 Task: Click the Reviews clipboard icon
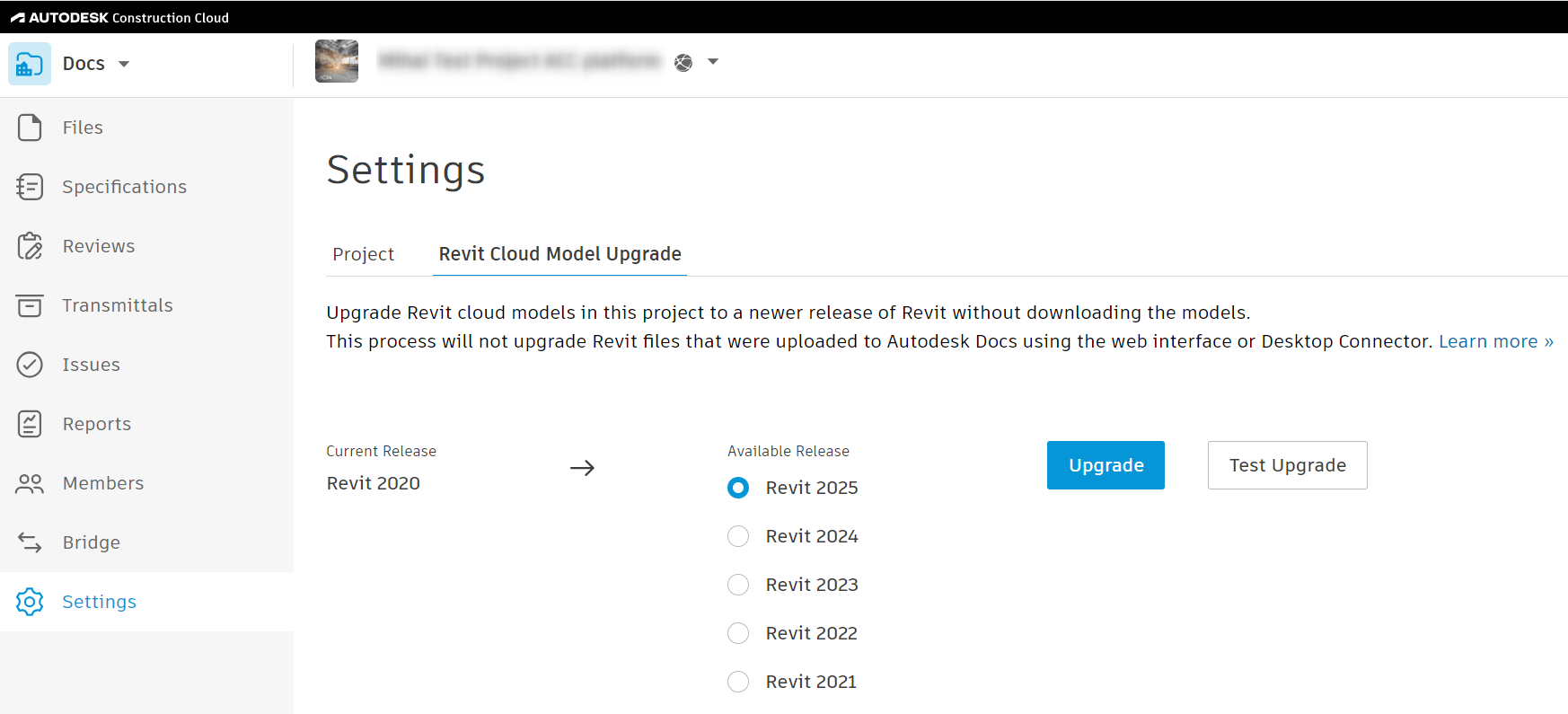pyautogui.click(x=30, y=246)
